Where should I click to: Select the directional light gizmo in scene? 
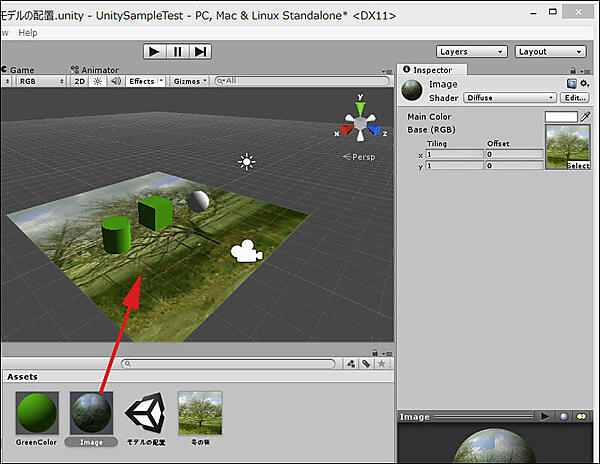246,162
